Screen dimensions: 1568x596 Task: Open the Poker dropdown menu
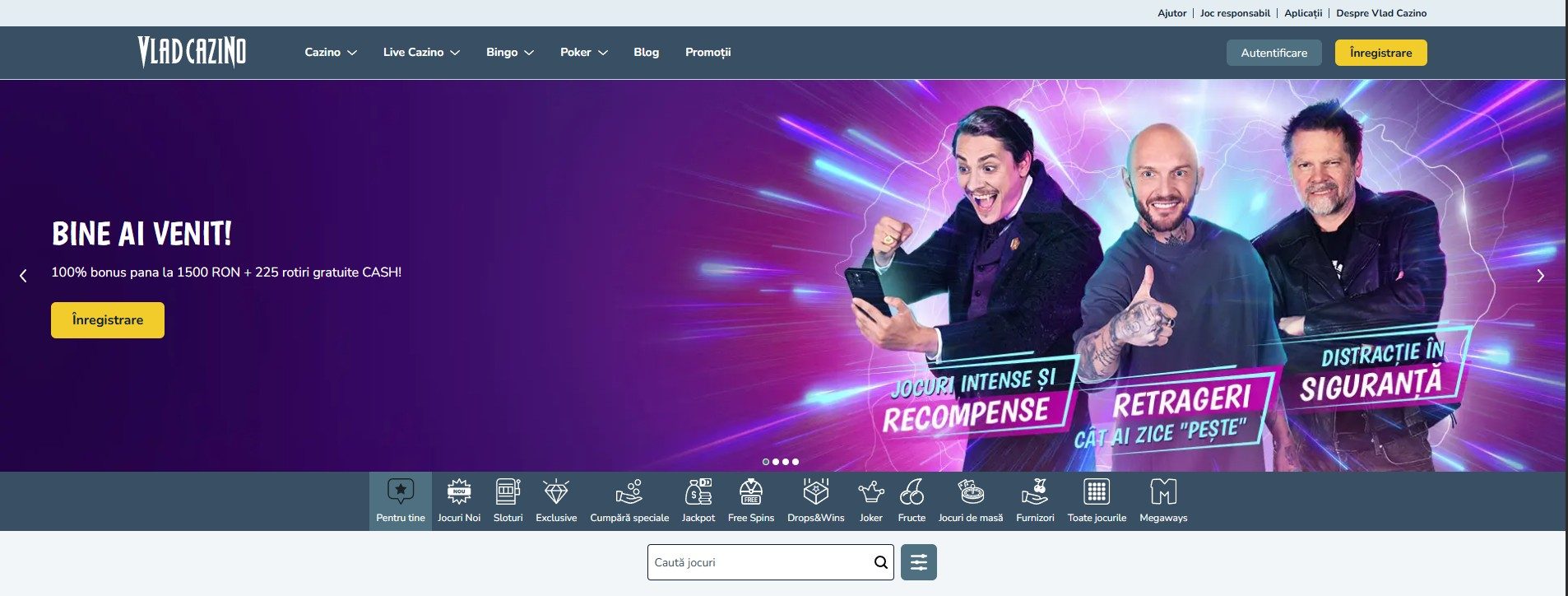(583, 53)
